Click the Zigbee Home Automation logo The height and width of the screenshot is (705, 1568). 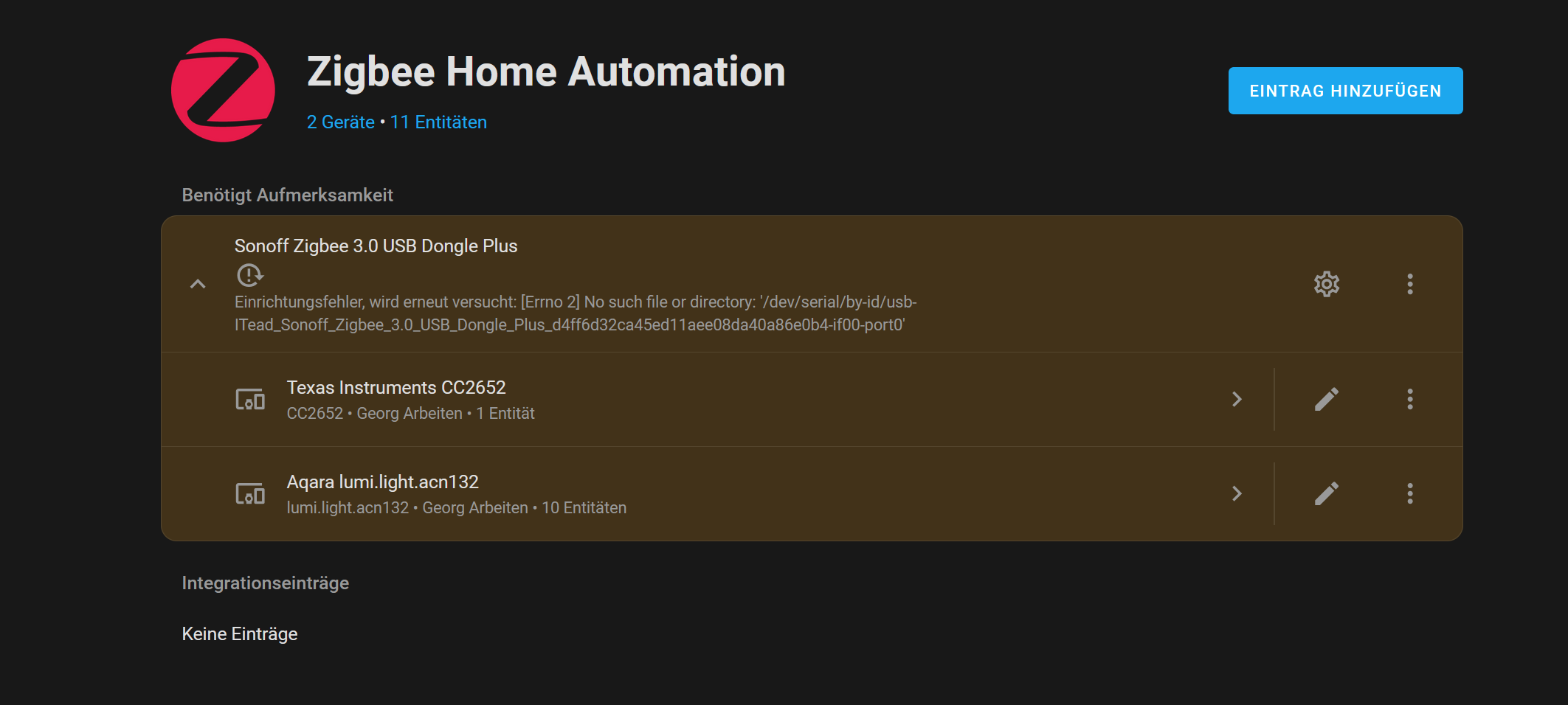[x=223, y=90]
